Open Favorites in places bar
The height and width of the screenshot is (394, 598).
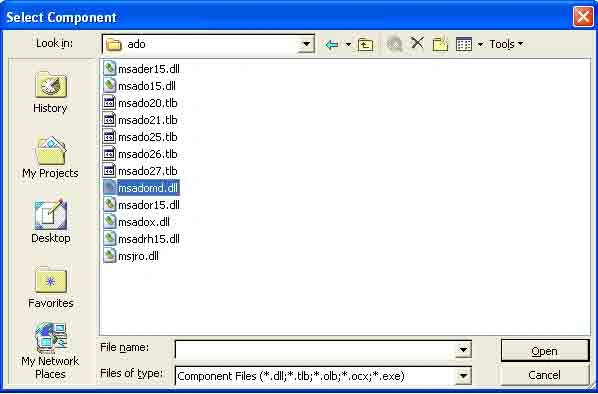50,287
